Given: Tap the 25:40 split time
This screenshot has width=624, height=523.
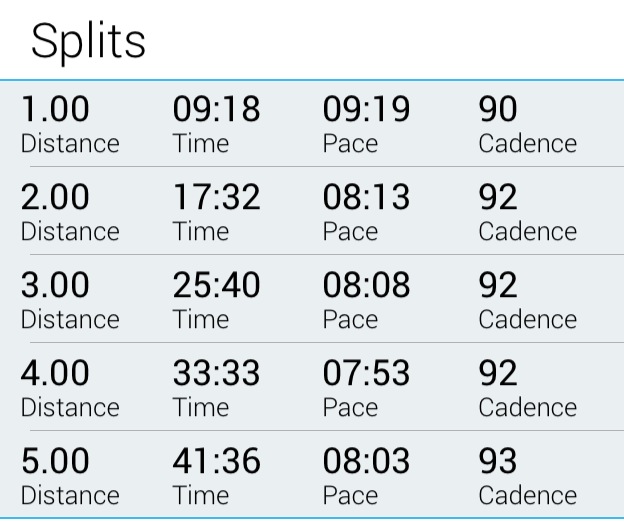Looking at the screenshot, I should (x=216, y=285).
